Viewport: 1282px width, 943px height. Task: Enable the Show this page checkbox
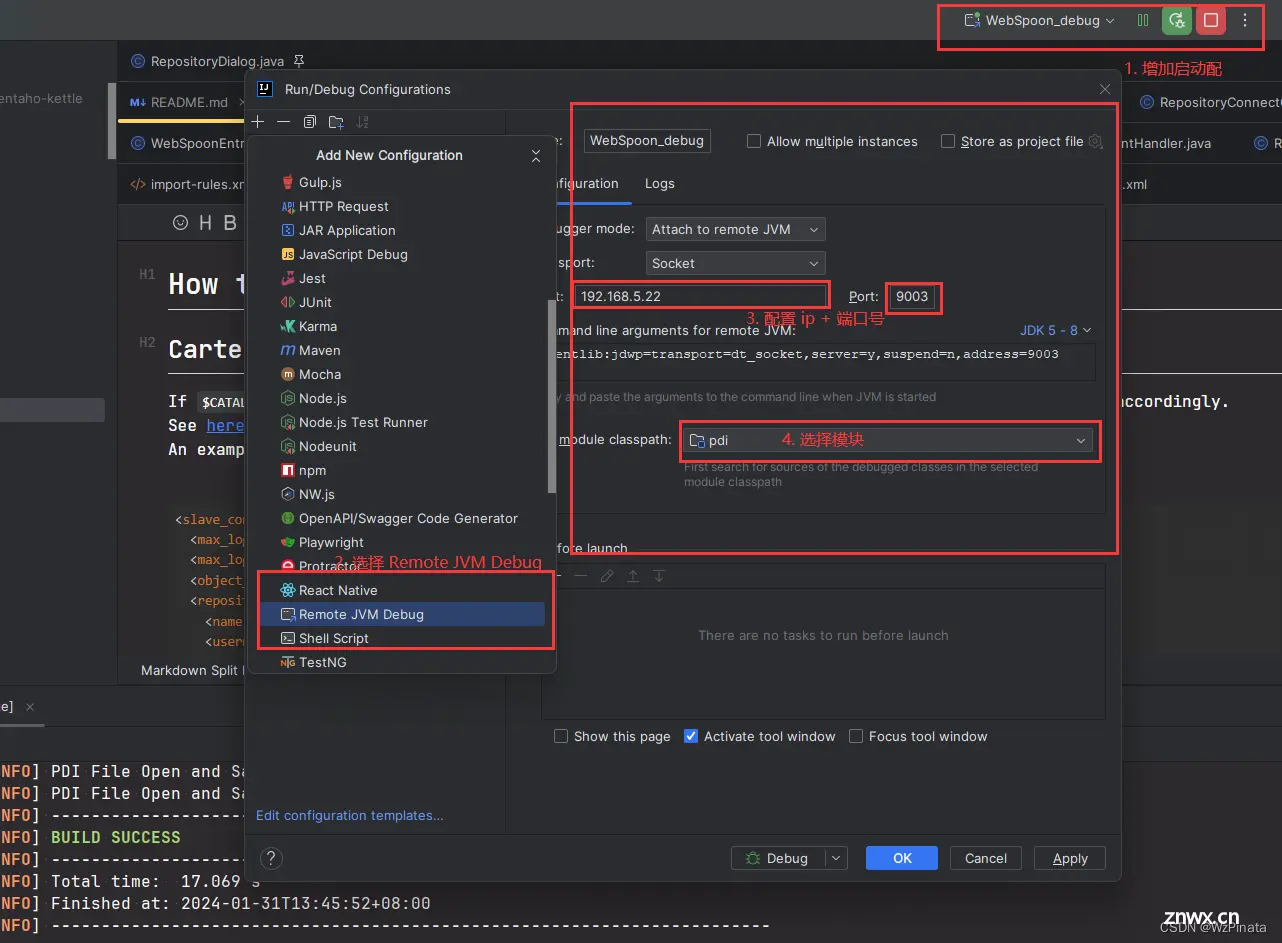(x=561, y=736)
